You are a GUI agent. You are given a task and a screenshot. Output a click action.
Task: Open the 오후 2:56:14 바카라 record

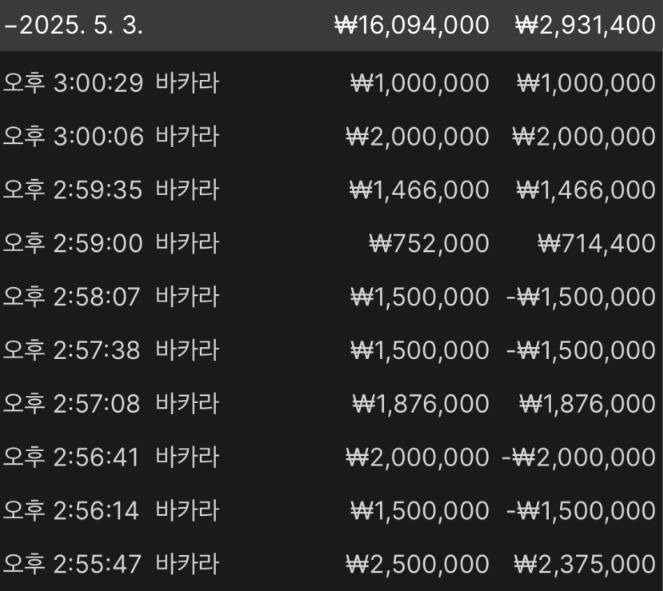pos(332,511)
